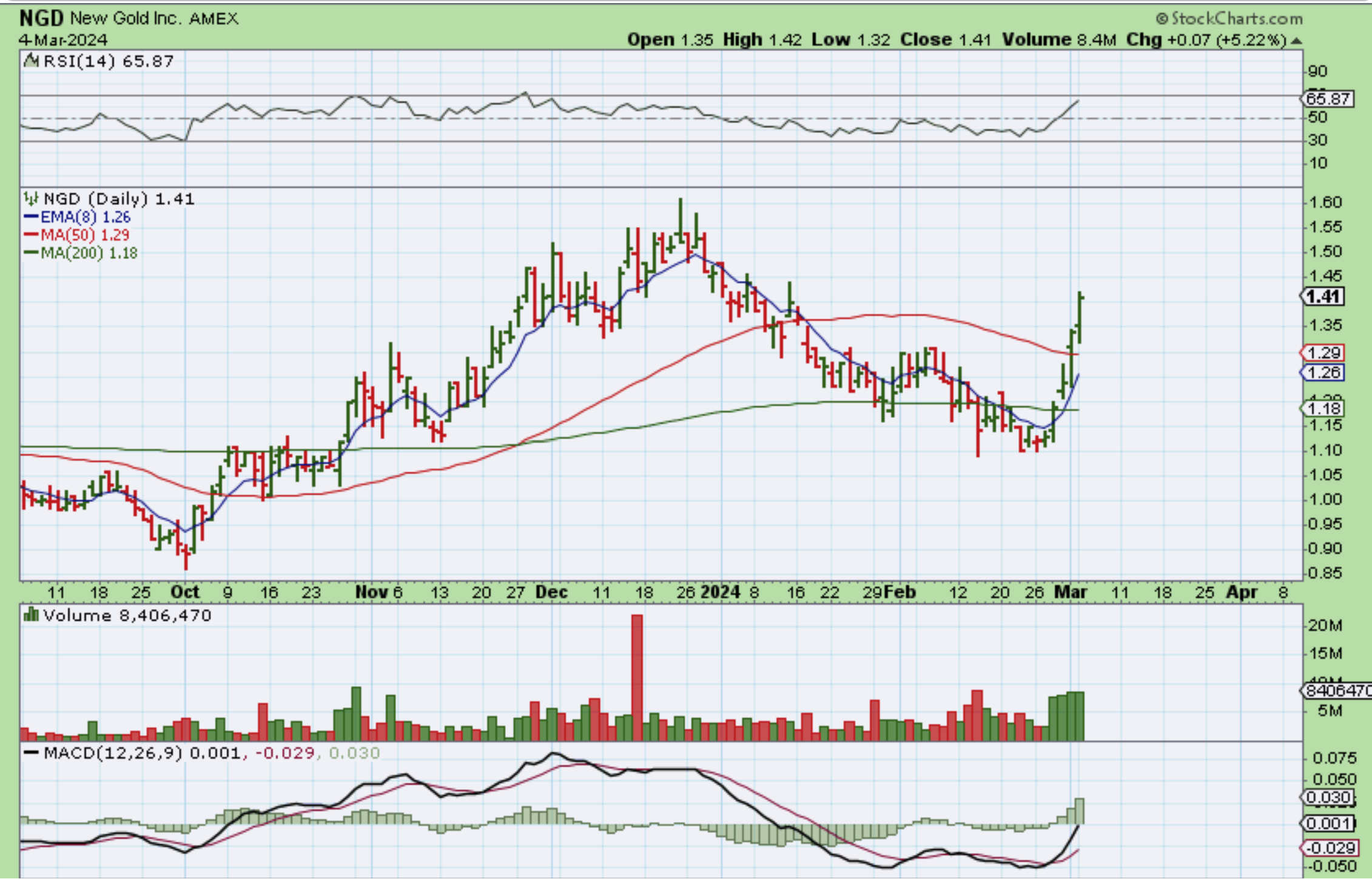Click the 1.41 current price tag
Viewport: 1372px width, 879px height.
point(1323,297)
